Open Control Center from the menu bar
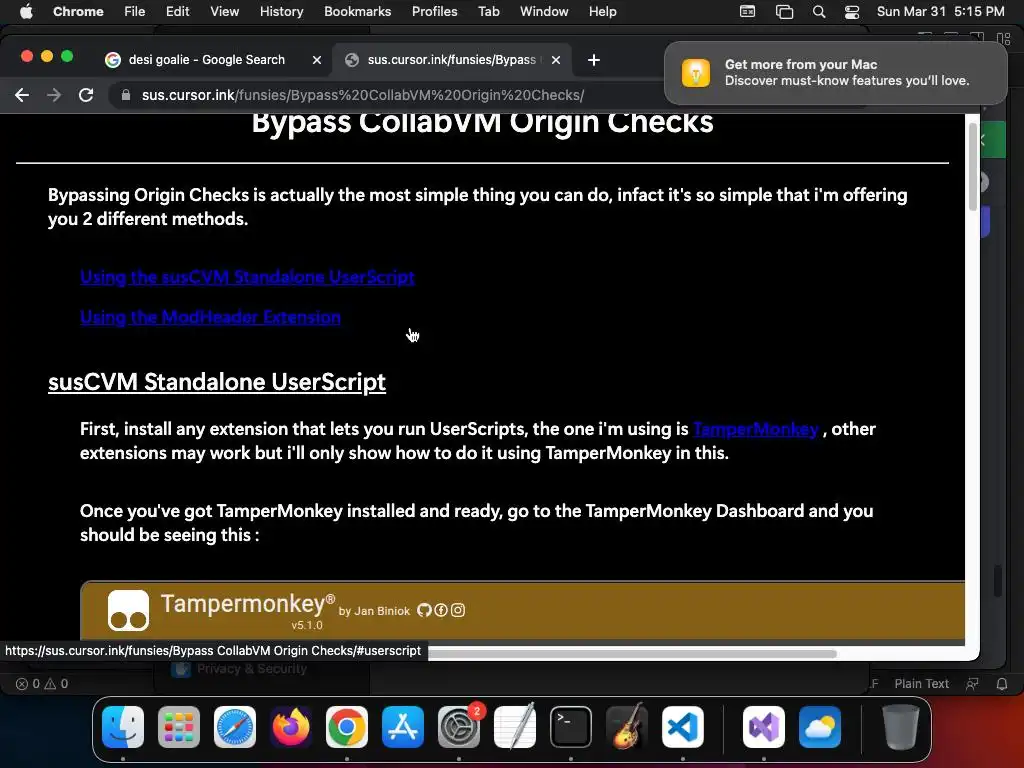Screen dimensions: 1024x768 coord(852,12)
